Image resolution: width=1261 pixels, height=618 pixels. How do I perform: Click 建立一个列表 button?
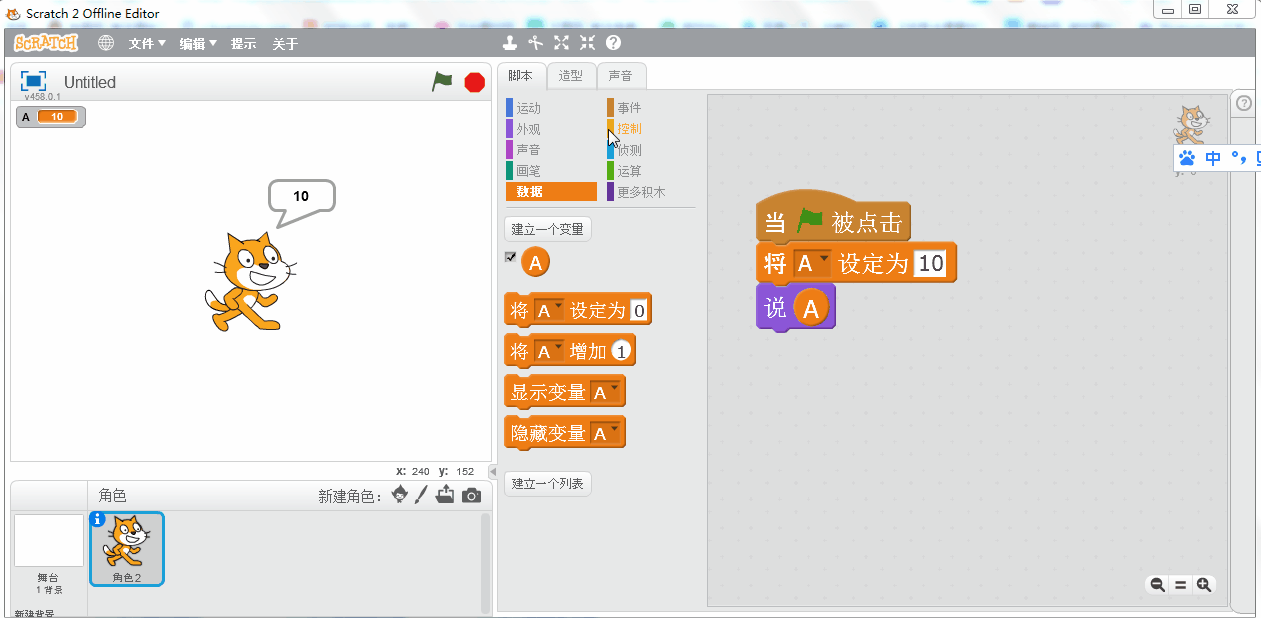tap(548, 484)
